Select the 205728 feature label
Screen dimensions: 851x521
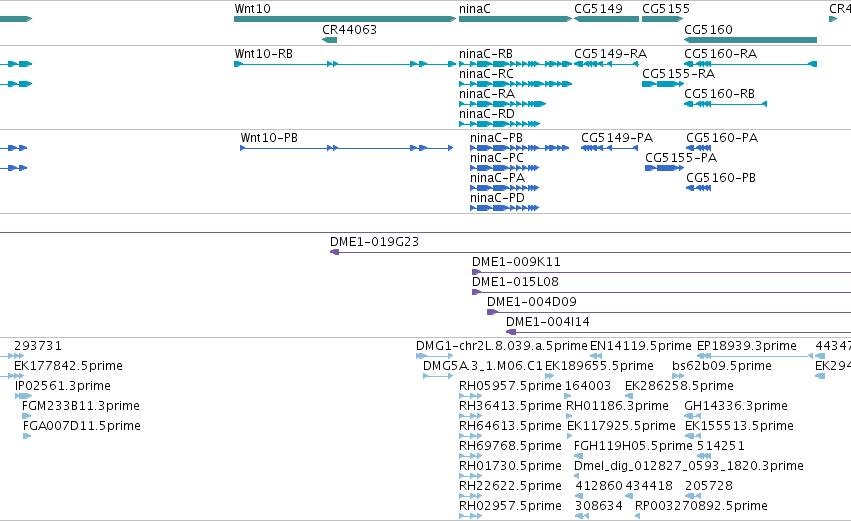tap(709, 487)
